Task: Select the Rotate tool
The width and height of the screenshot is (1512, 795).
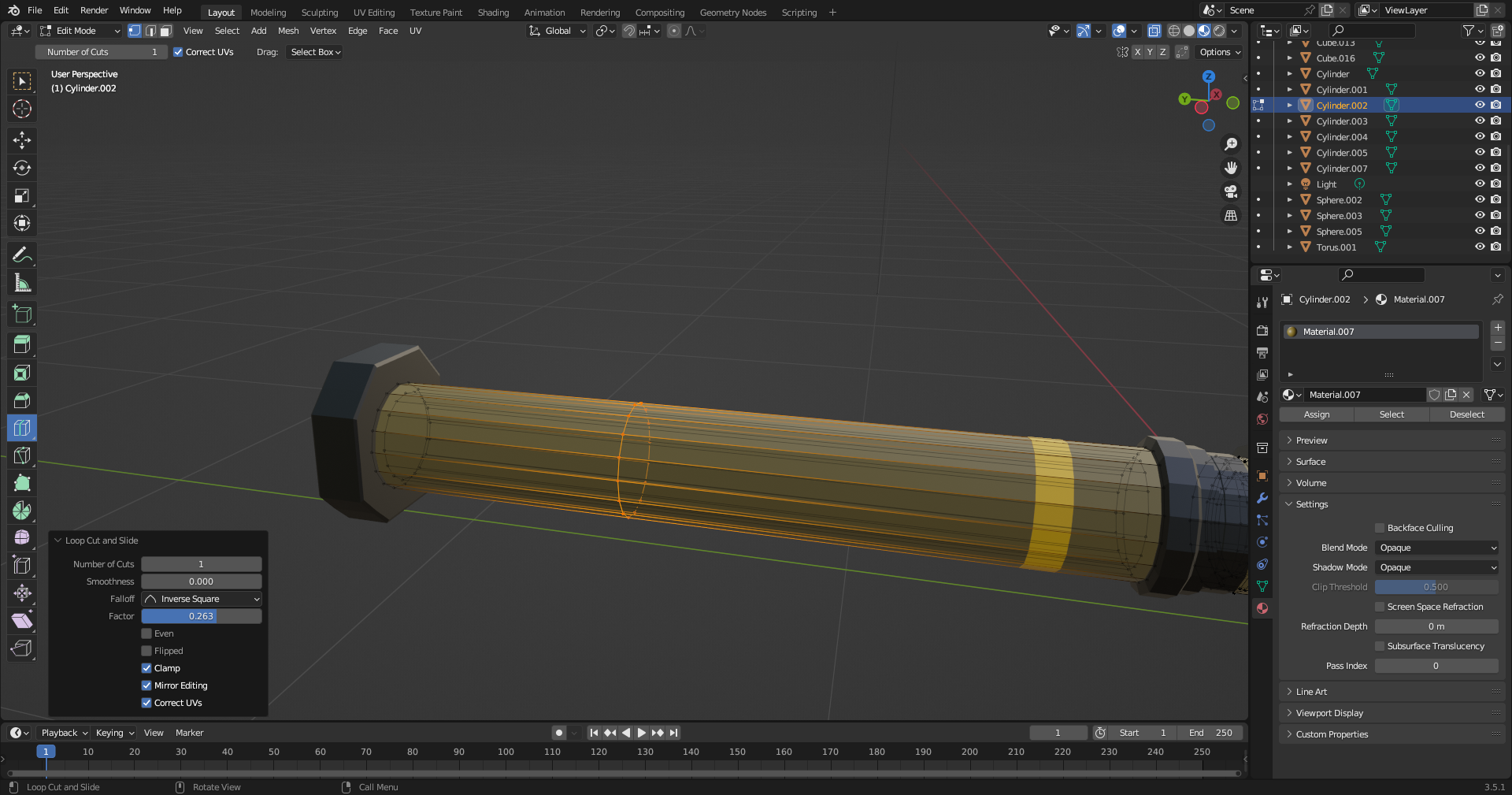Action: pyautogui.click(x=22, y=168)
